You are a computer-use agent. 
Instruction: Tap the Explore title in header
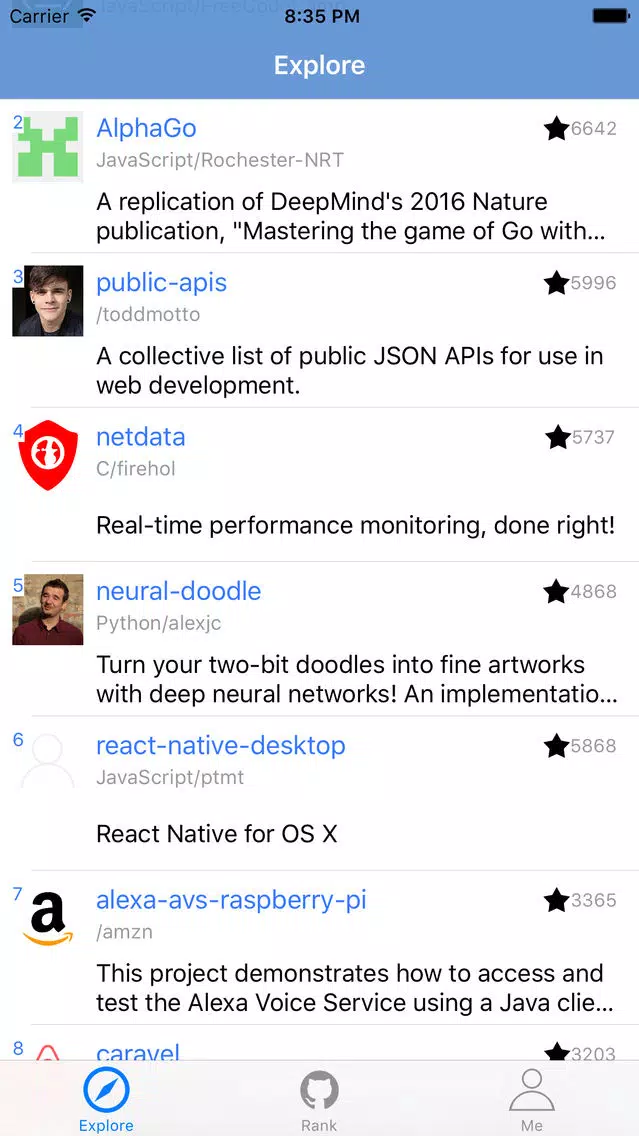[x=320, y=65]
